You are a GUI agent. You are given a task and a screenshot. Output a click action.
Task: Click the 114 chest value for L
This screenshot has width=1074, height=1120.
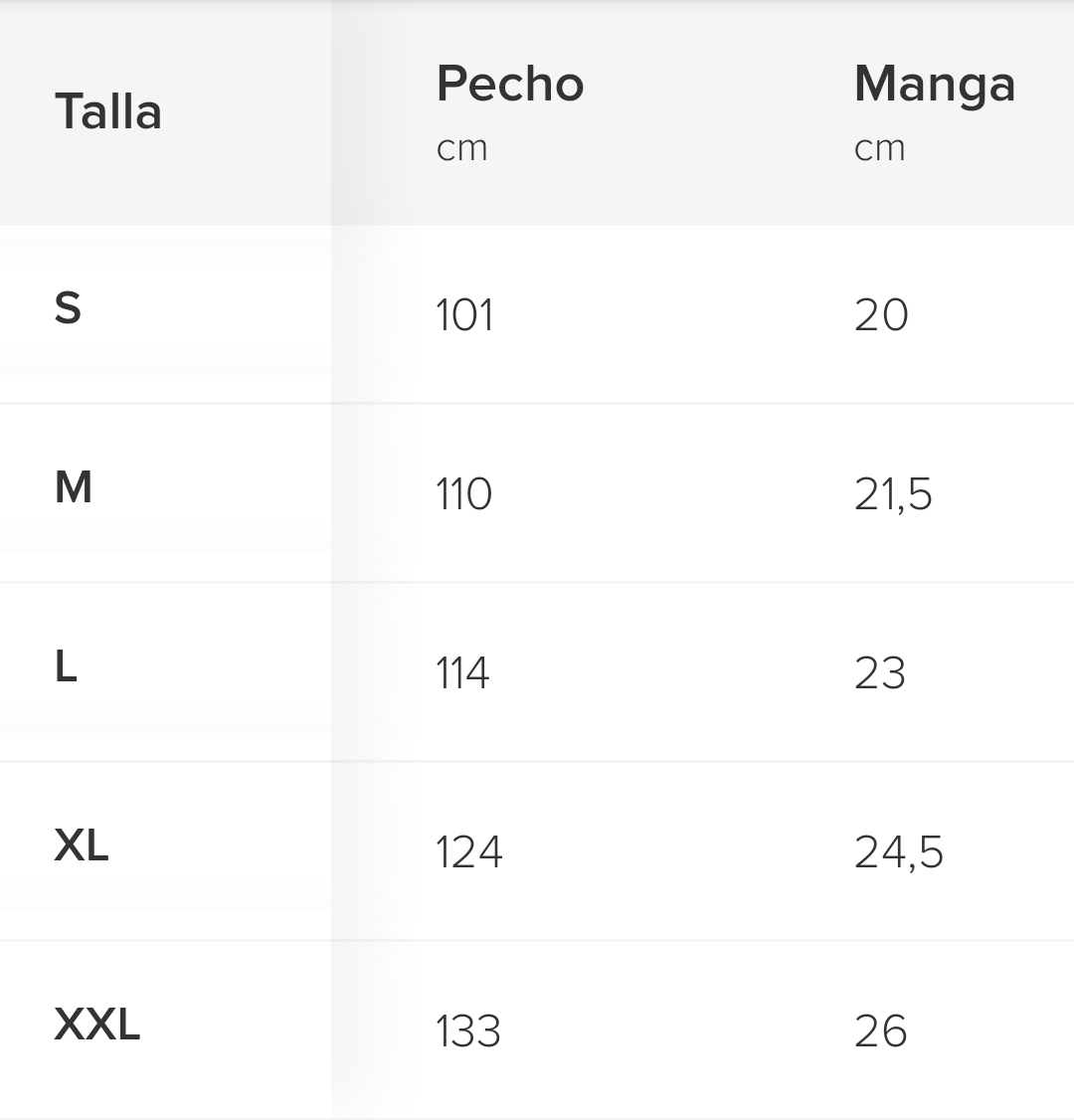point(462,673)
